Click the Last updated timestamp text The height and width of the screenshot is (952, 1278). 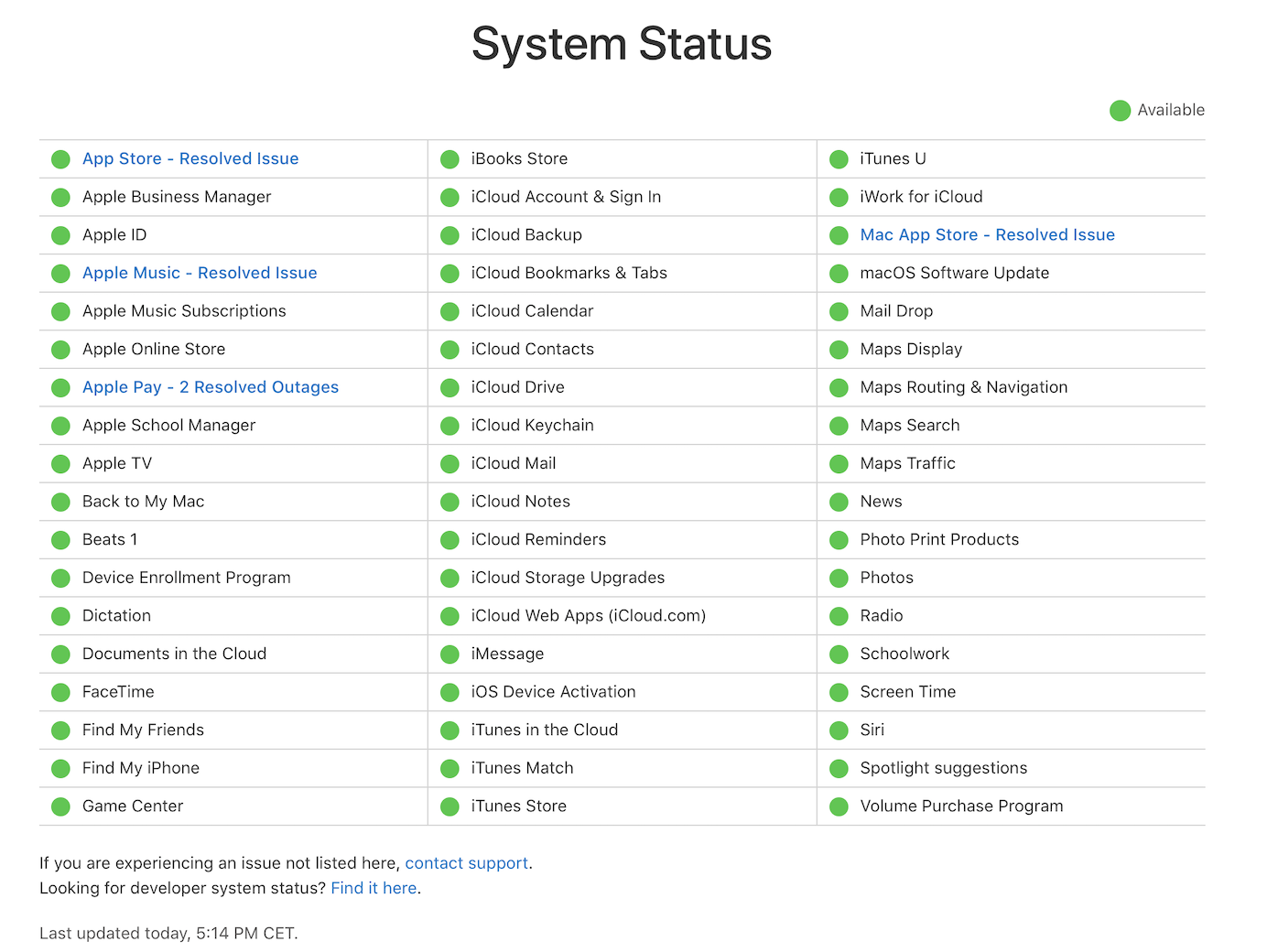coord(168,934)
